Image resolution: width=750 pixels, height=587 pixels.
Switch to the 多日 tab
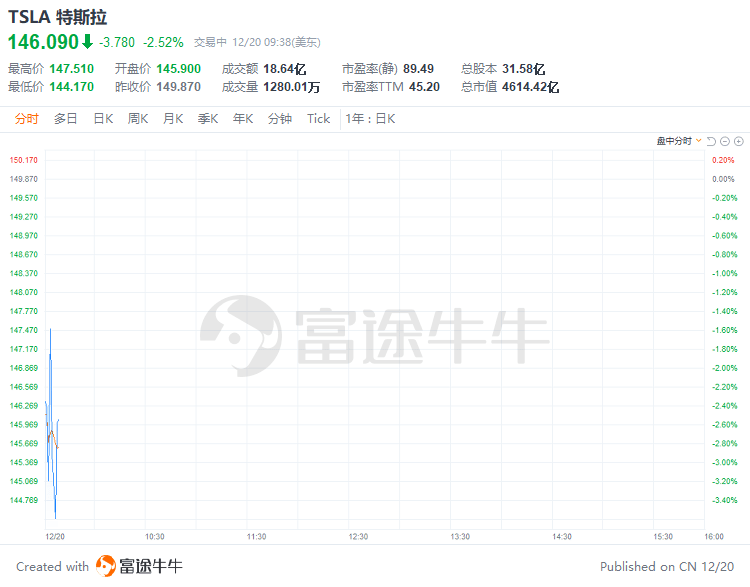[66, 119]
